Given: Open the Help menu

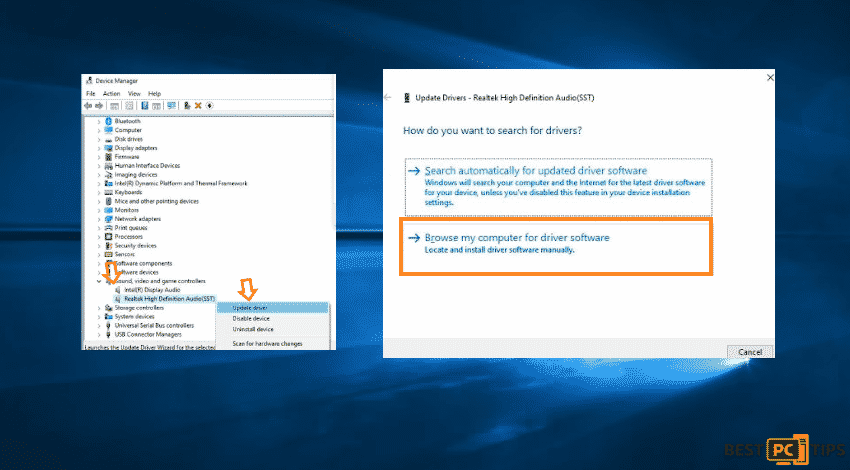Looking at the screenshot, I should (x=154, y=94).
